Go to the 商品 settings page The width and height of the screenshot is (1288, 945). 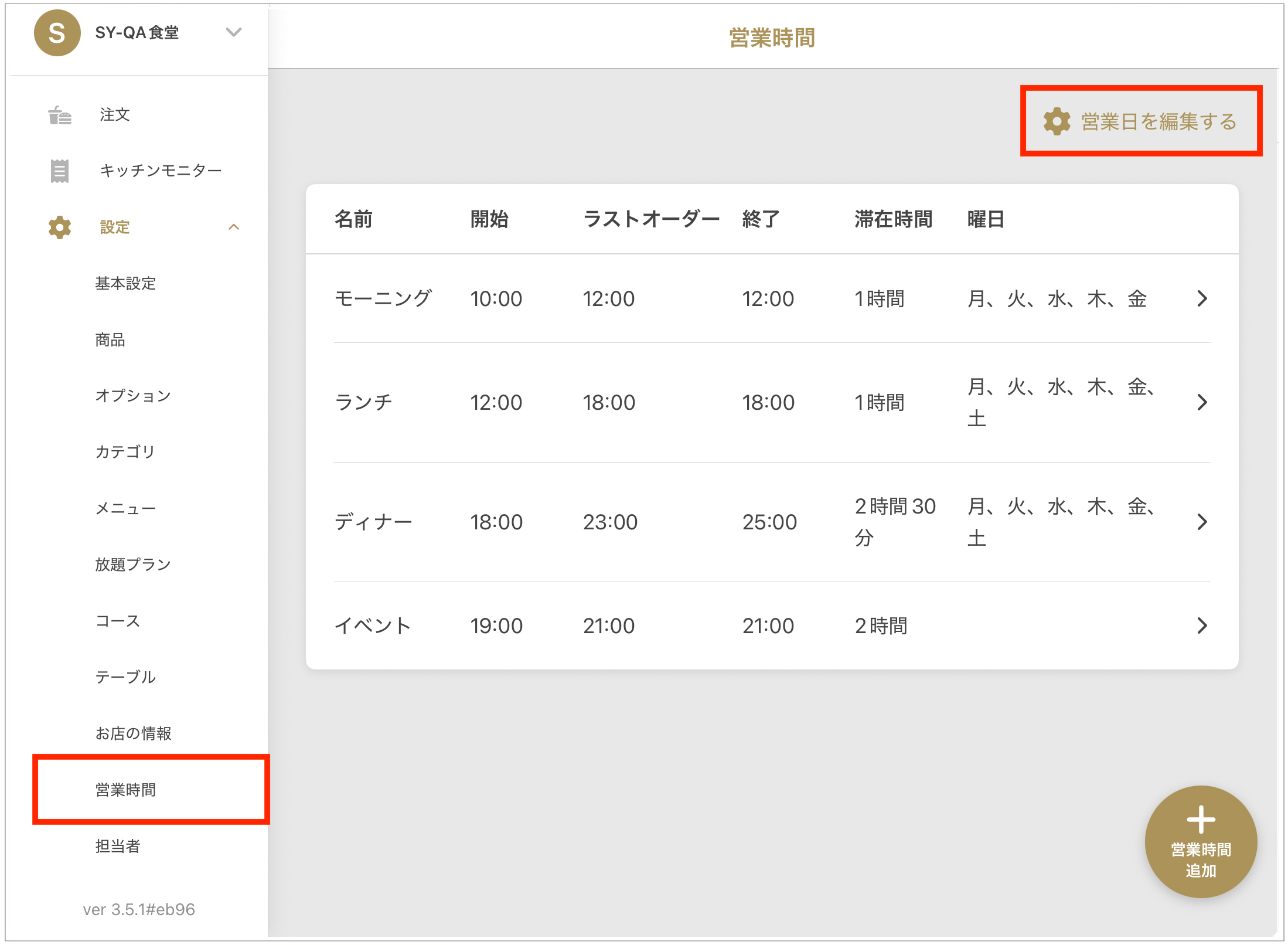pos(110,339)
